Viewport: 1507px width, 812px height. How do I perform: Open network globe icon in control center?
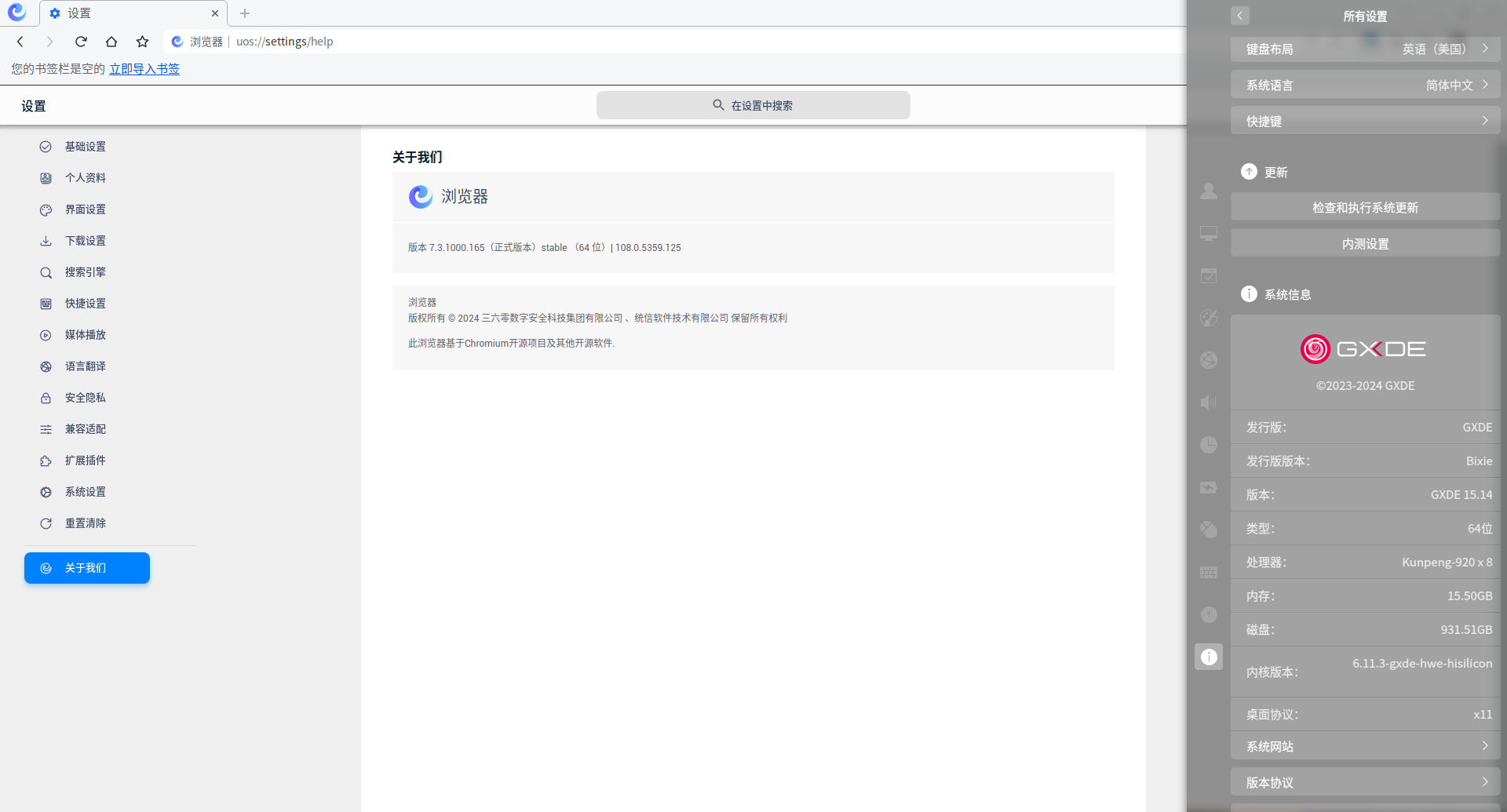[x=1209, y=360]
